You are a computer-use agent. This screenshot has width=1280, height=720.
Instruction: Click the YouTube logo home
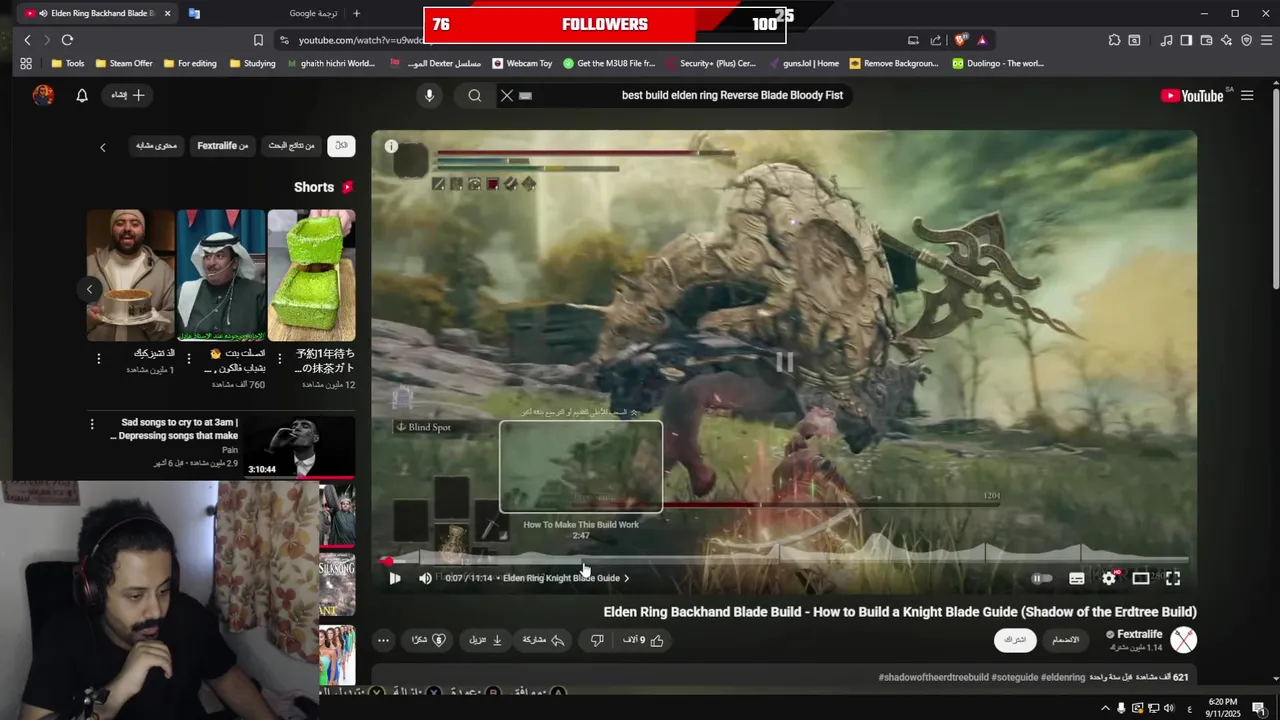[1192, 96]
